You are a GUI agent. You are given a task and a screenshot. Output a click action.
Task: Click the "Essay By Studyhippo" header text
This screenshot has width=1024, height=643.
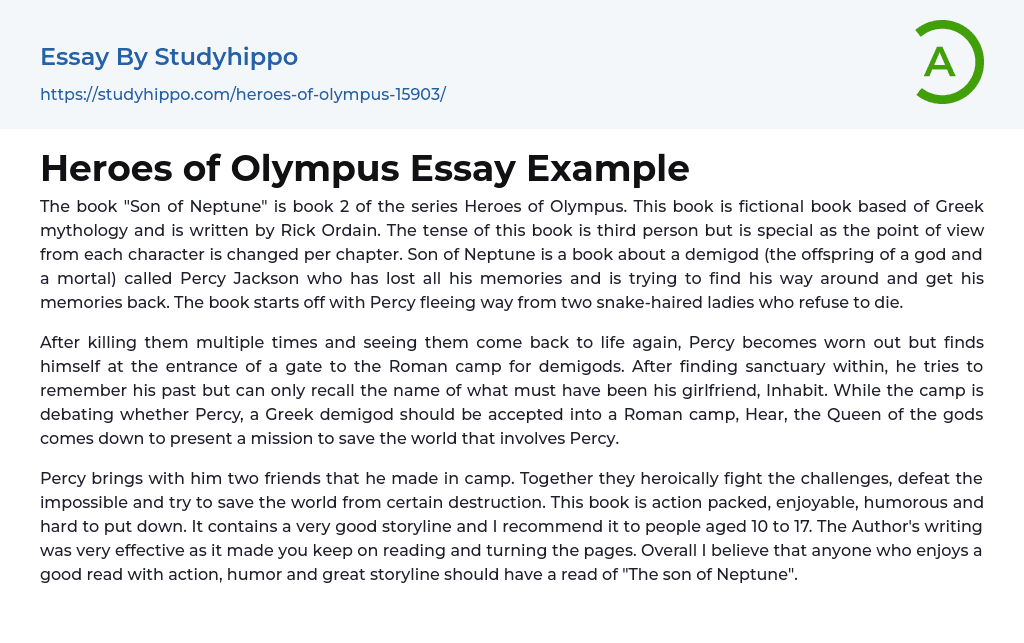[x=169, y=57]
